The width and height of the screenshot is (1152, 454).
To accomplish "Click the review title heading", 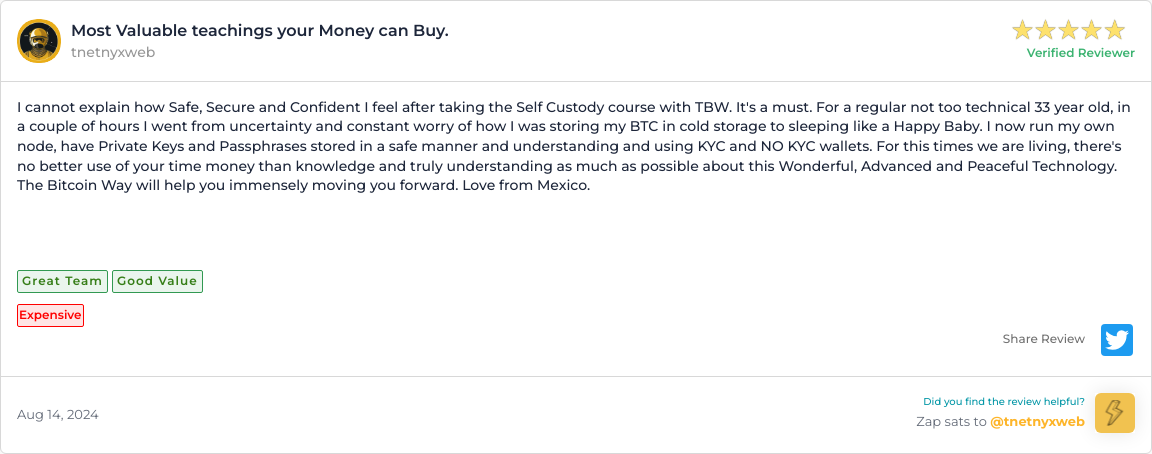I will coord(259,30).
